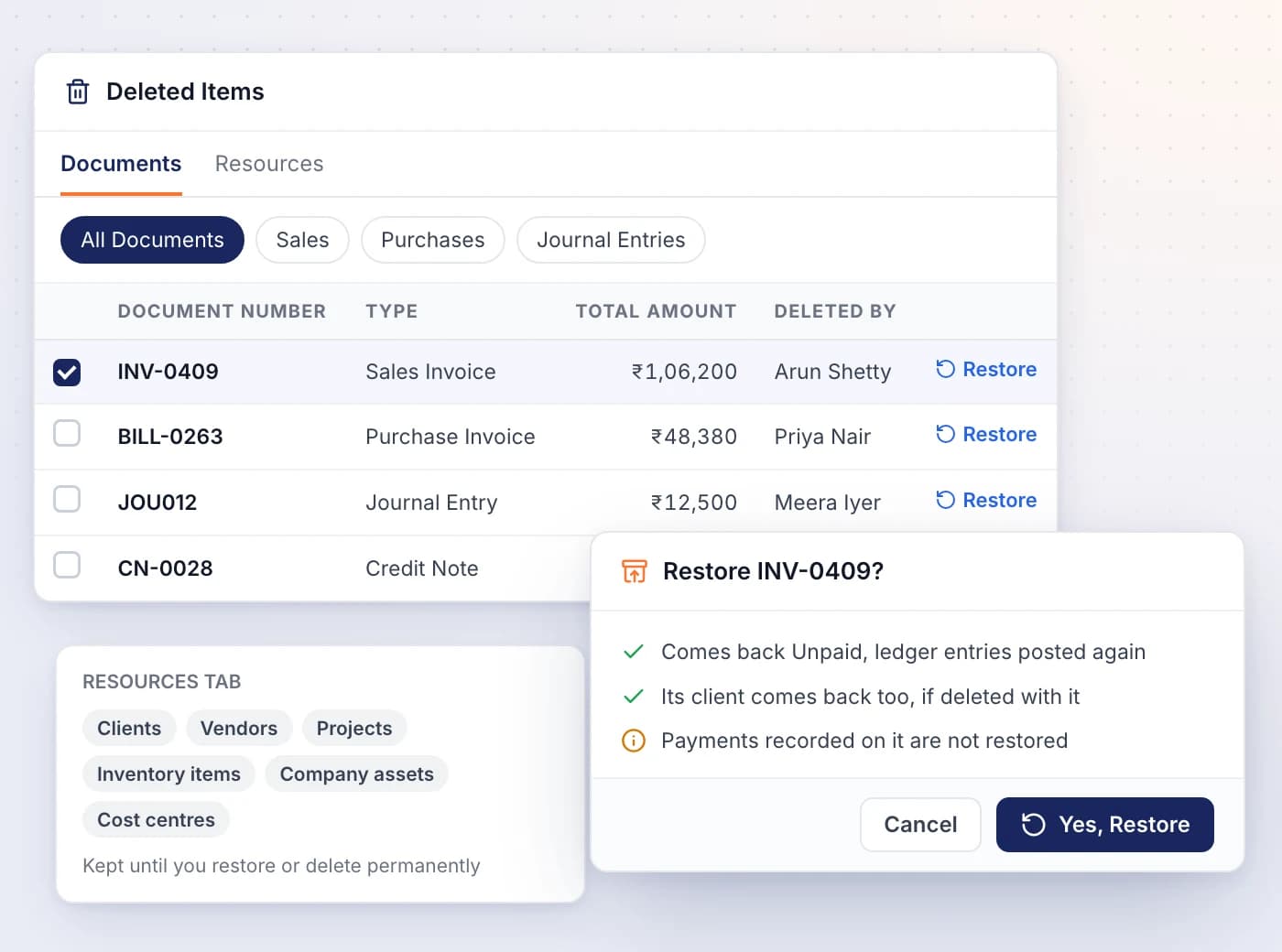
Task: Click the Vendors resource chip
Action: click(x=239, y=728)
